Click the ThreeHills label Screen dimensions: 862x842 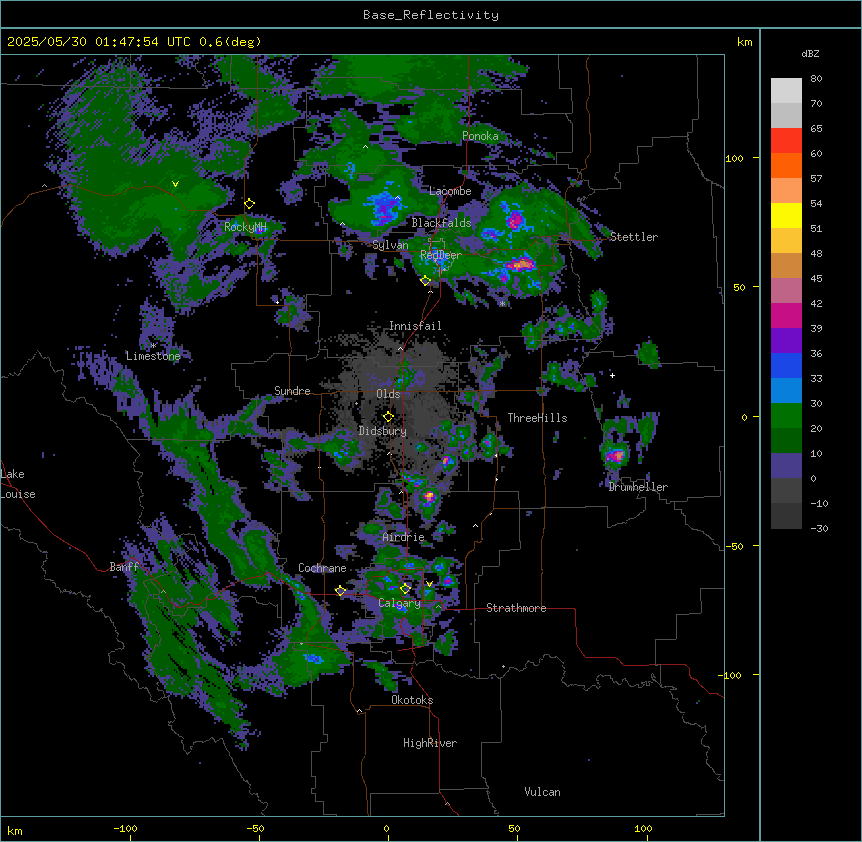point(537,418)
